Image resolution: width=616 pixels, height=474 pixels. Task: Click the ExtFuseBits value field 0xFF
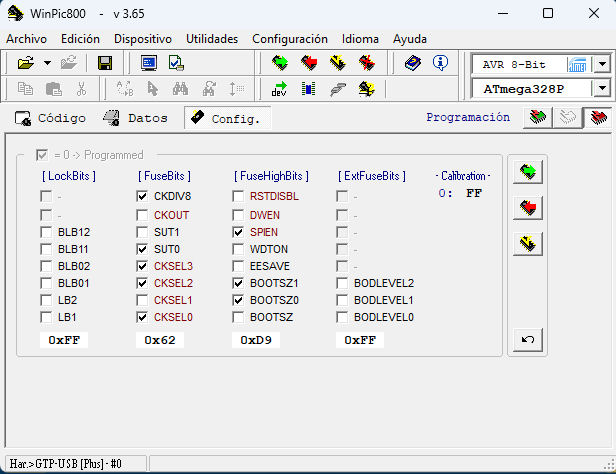(x=360, y=340)
